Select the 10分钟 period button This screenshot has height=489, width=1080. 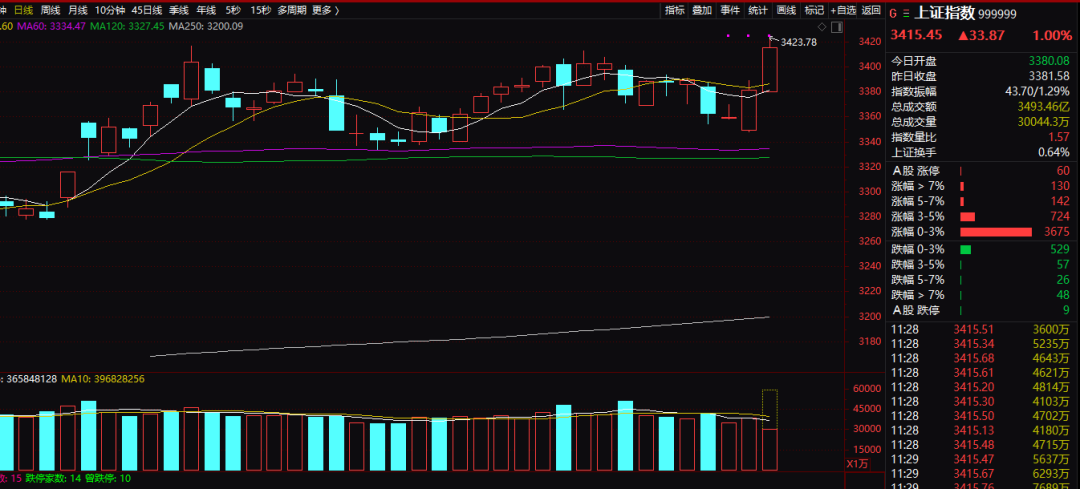109,10
